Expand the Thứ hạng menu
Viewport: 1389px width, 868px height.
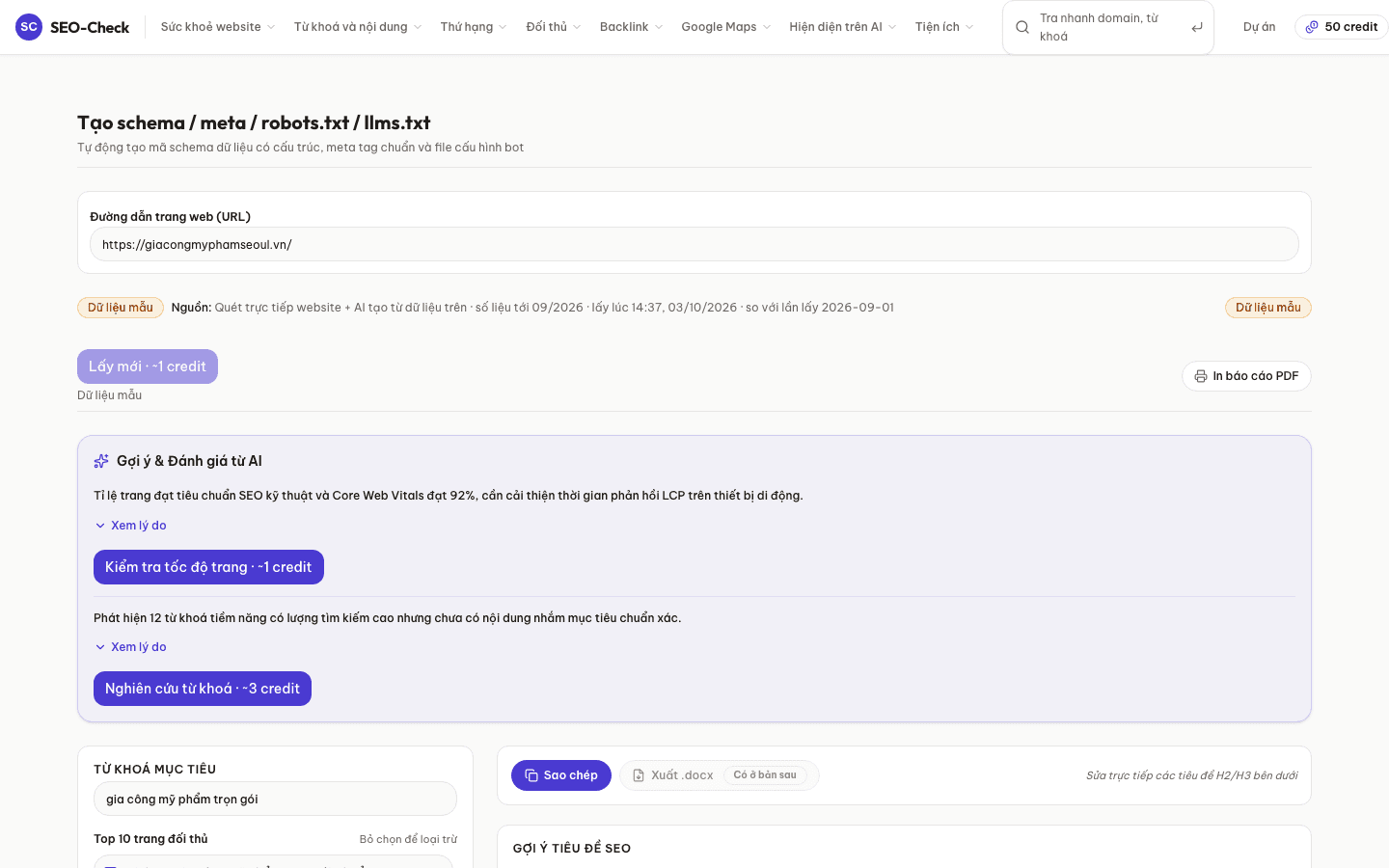click(x=474, y=27)
